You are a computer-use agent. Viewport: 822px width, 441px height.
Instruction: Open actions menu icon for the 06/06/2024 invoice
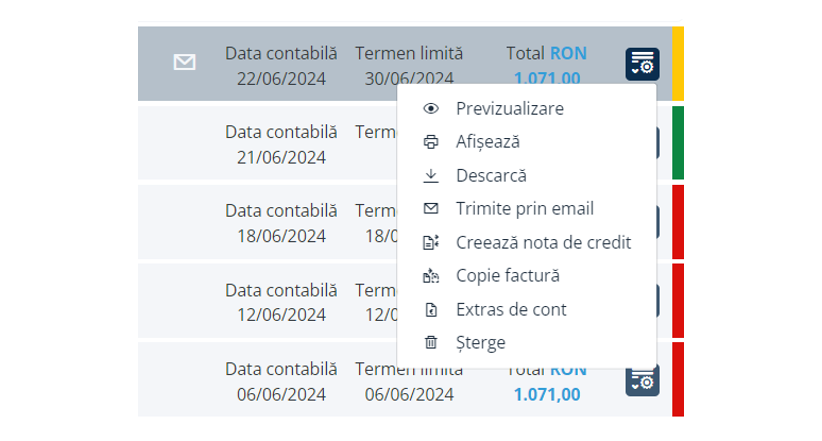point(642,380)
